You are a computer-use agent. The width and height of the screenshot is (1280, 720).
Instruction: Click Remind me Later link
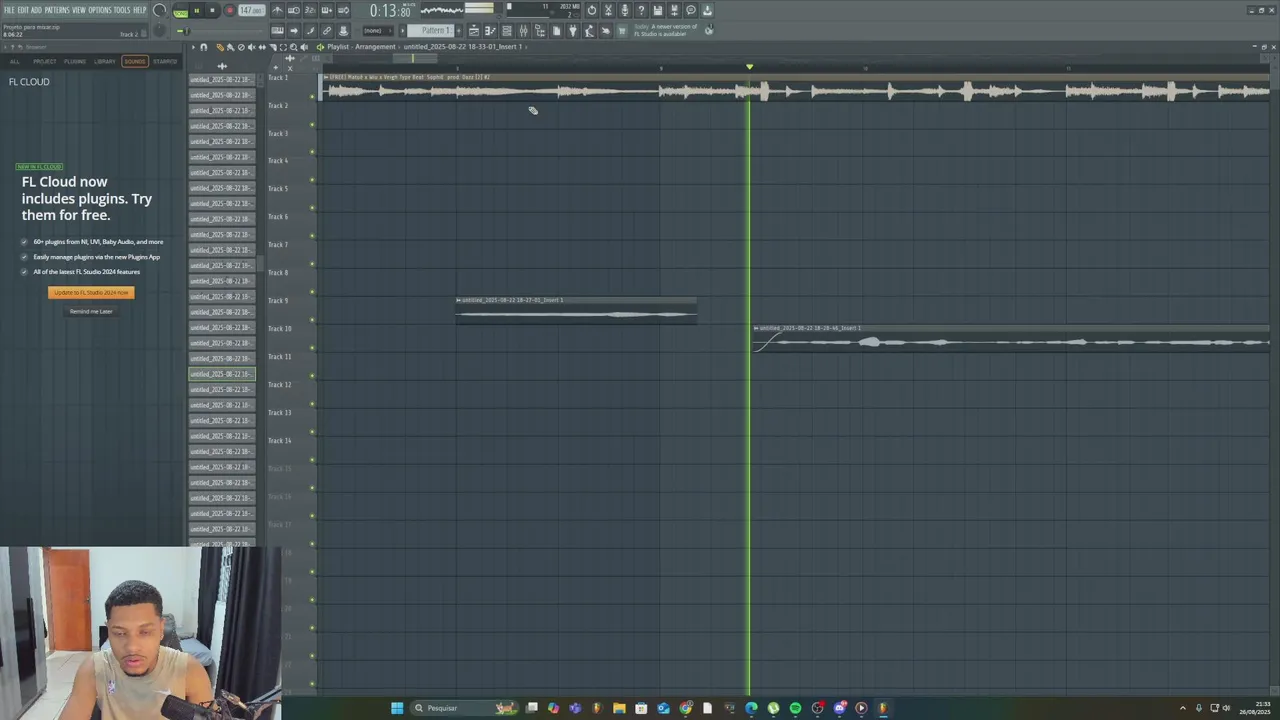tap(91, 311)
